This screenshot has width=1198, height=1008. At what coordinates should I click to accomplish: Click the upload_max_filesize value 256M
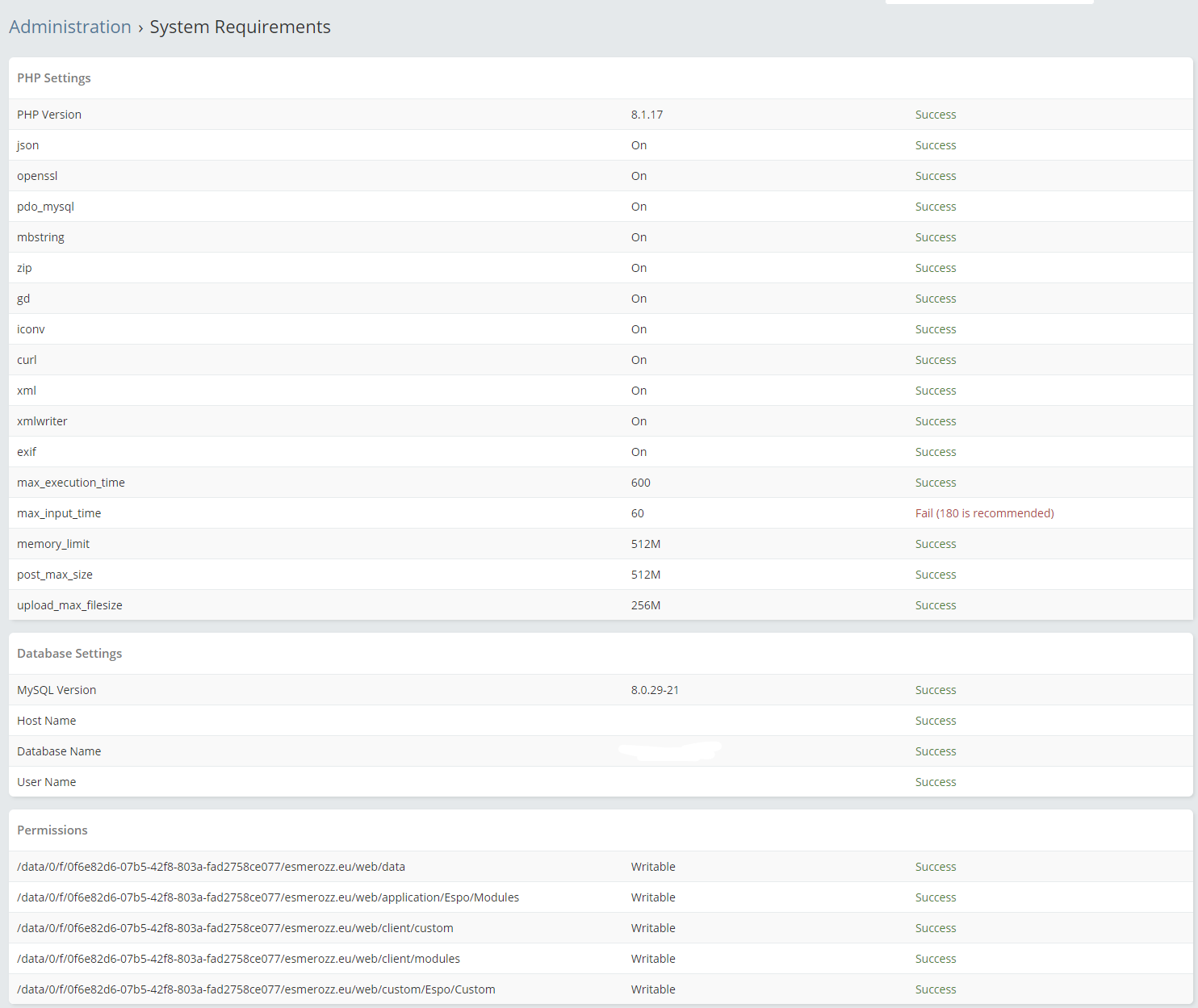click(646, 605)
